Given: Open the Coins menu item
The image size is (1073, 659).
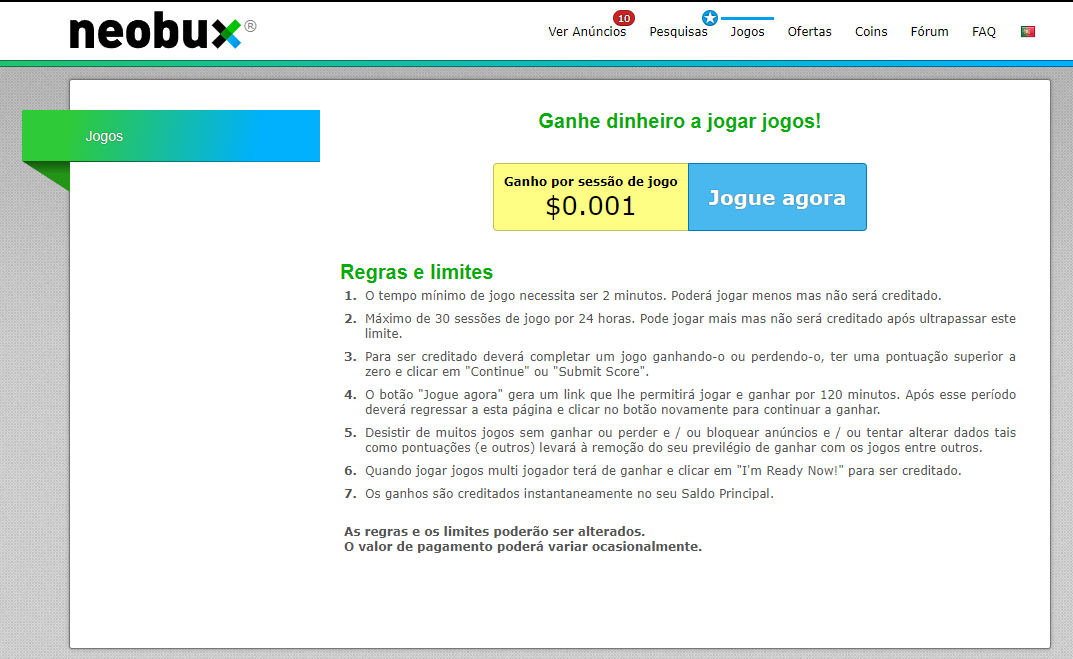Looking at the screenshot, I should pos(871,31).
